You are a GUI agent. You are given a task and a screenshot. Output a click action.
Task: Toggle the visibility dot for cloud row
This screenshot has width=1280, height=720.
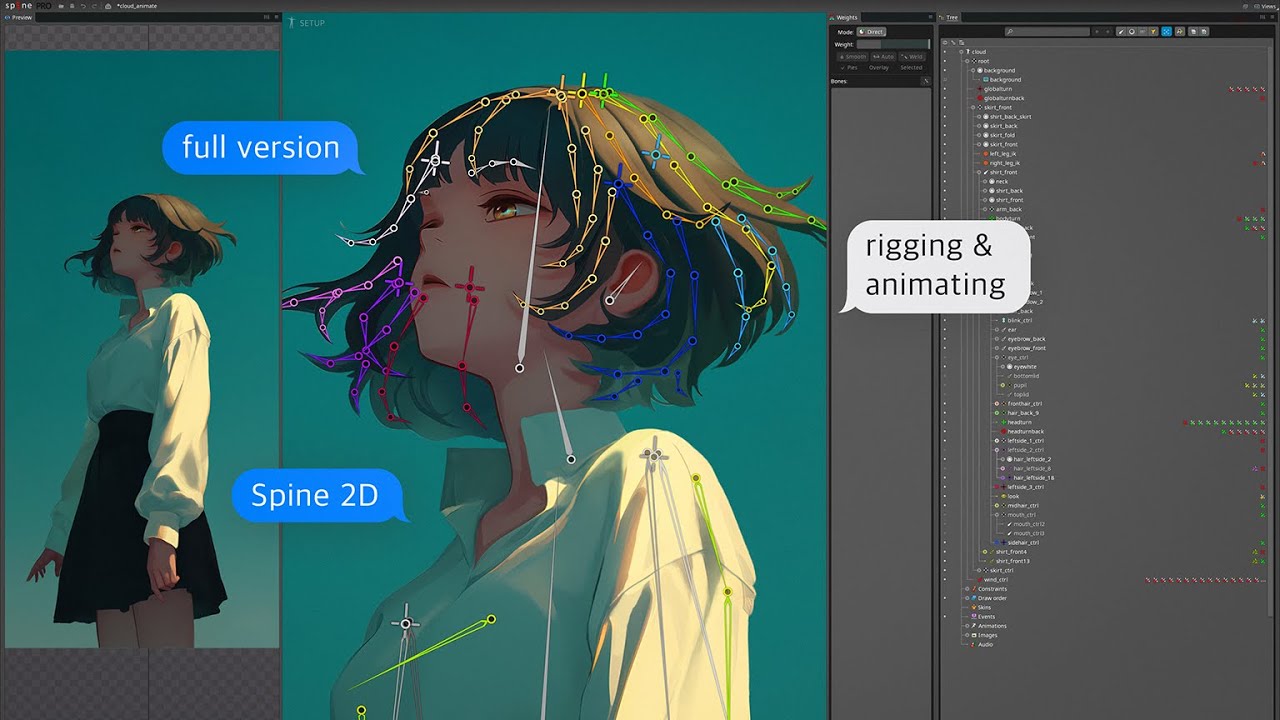point(945,52)
